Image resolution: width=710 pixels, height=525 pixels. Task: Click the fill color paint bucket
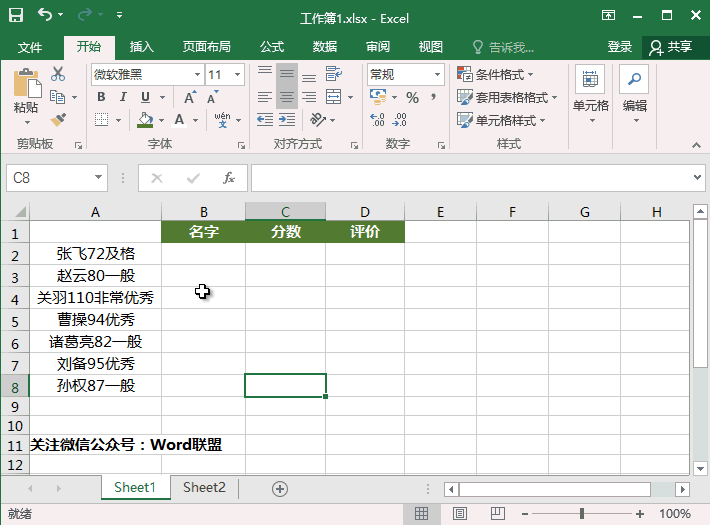tap(146, 120)
